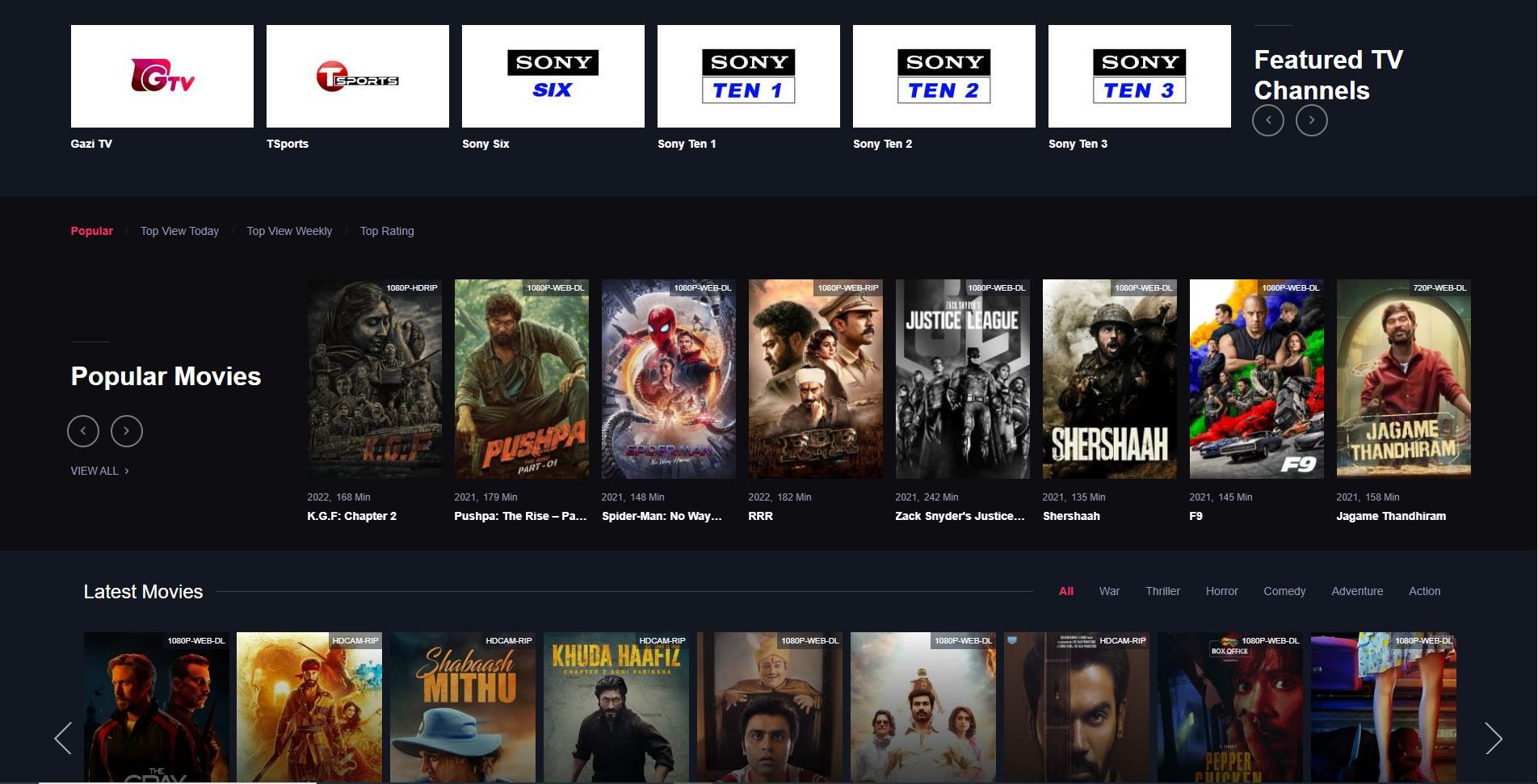Click RRR title link
The height and width of the screenshot is (784, 1538).
[760, 516]
